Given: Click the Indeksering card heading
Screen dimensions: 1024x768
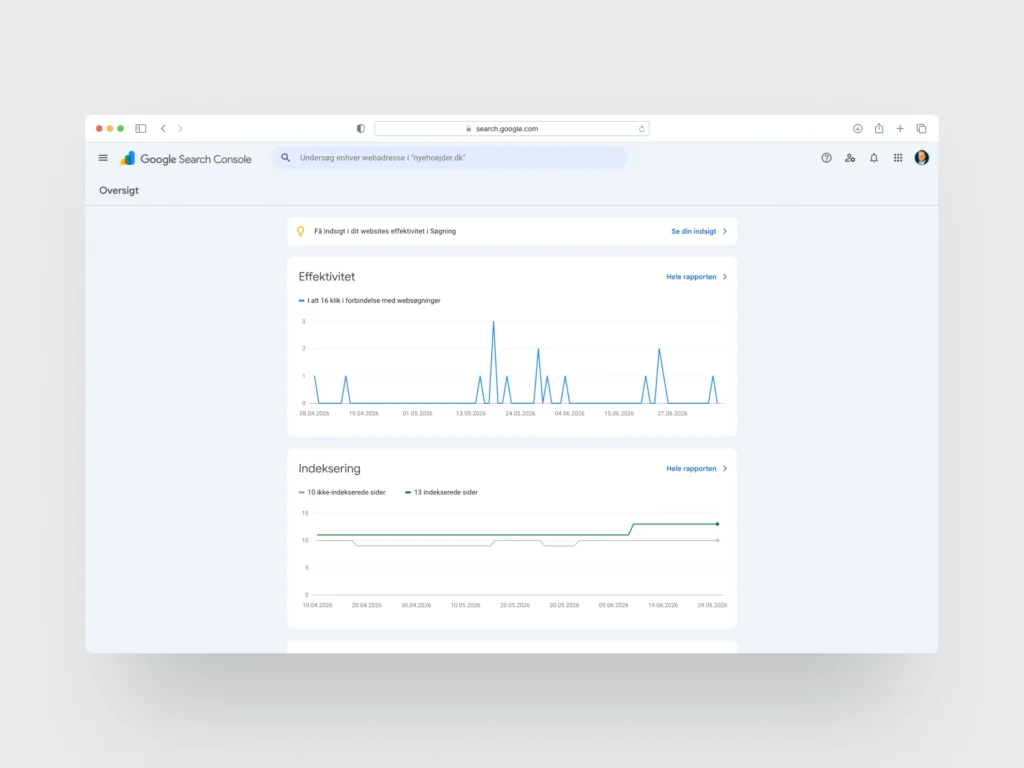Looking at the screenshot, I should click(x=329, y=469).
